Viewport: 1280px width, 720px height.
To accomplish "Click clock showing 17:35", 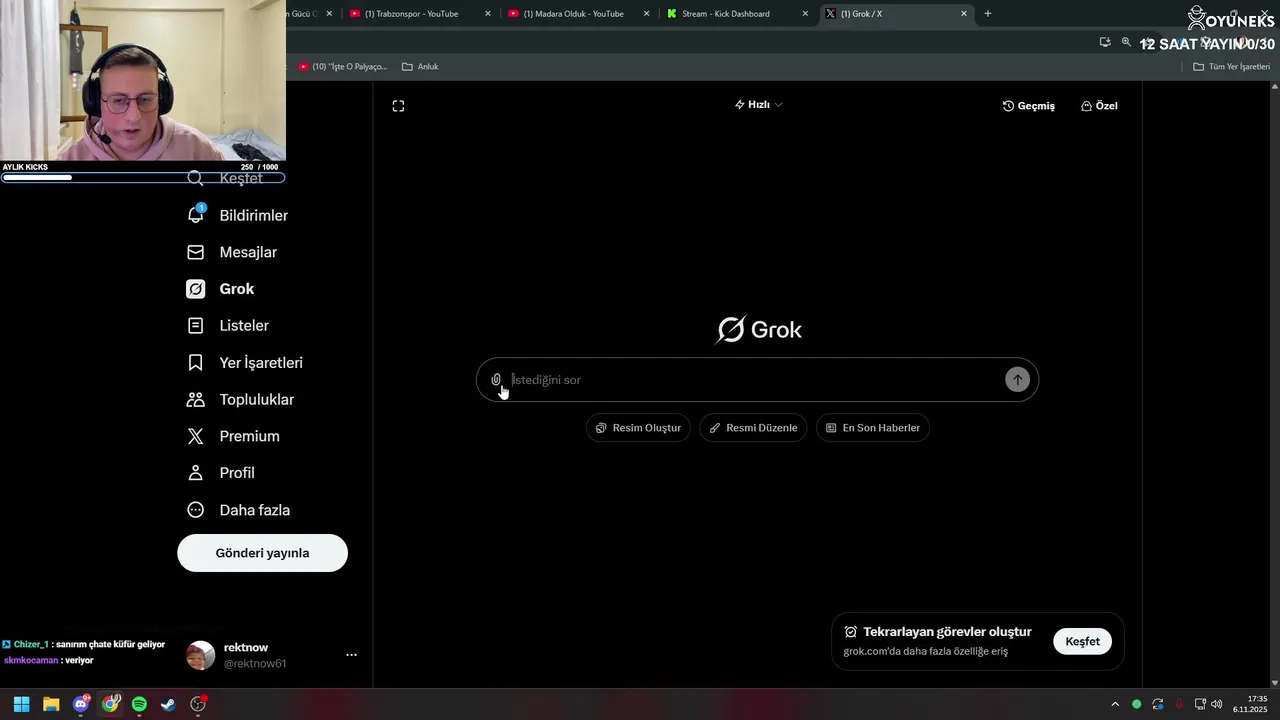I will pyautogui.click(x=1257, y=699).
